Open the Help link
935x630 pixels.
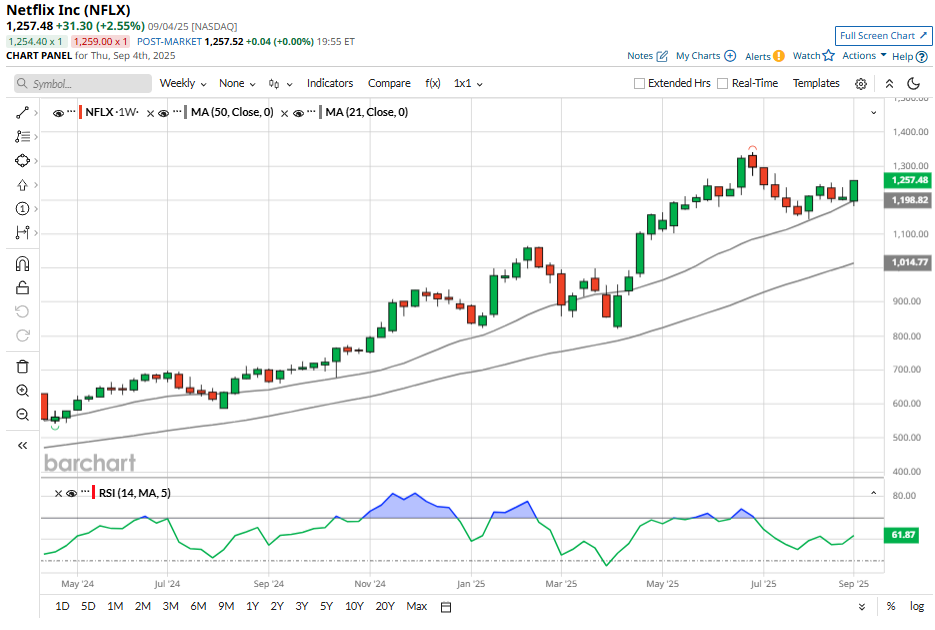point(909,57)
